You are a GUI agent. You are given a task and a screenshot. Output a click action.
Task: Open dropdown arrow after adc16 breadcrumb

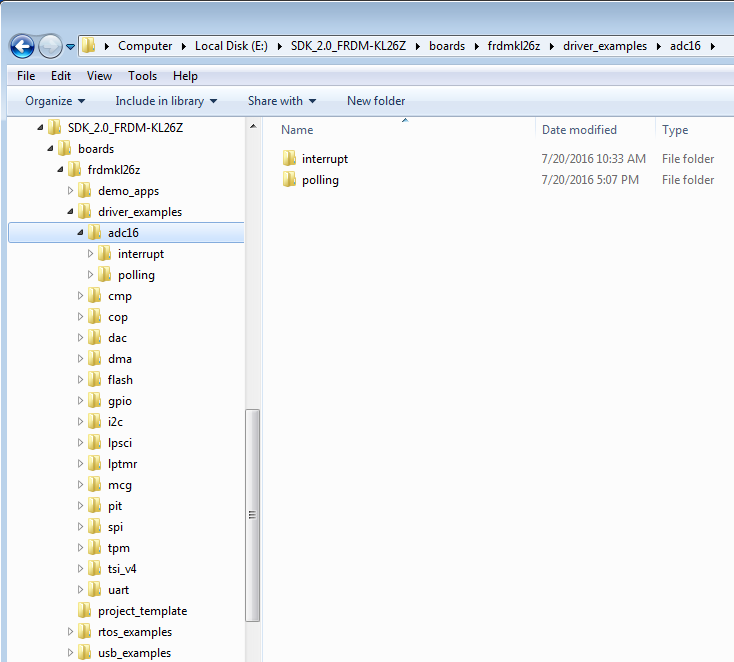tap(712, 46)
